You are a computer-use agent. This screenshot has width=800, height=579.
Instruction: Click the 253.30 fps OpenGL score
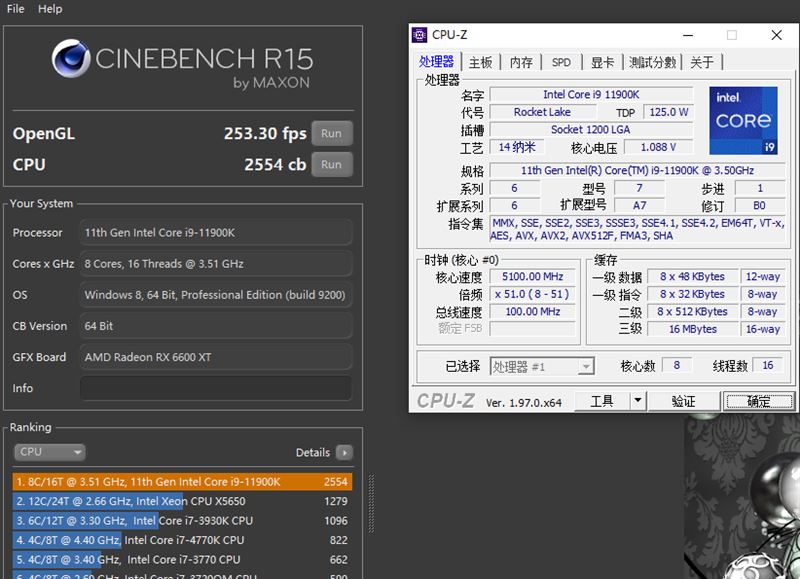(x=265, y=134)
